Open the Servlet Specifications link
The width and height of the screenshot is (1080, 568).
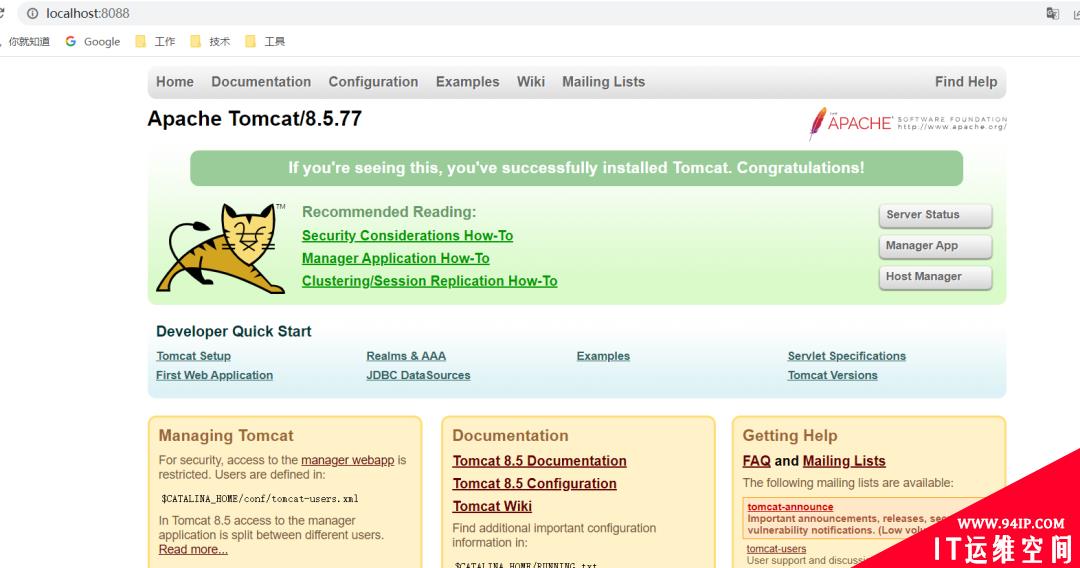pyautogui.click(x=847, y=356)
